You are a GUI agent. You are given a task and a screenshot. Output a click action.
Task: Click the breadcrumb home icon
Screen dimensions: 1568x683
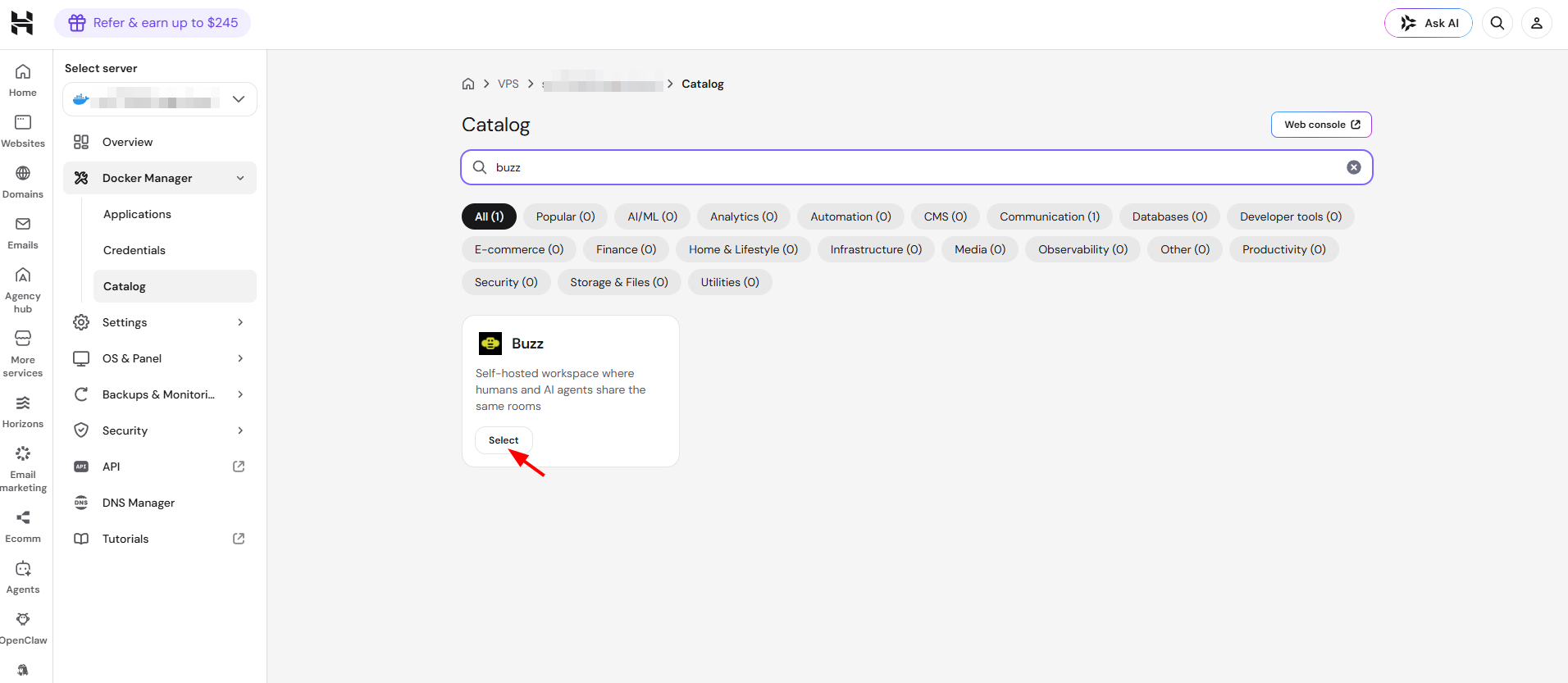click(x=468, y=84)
